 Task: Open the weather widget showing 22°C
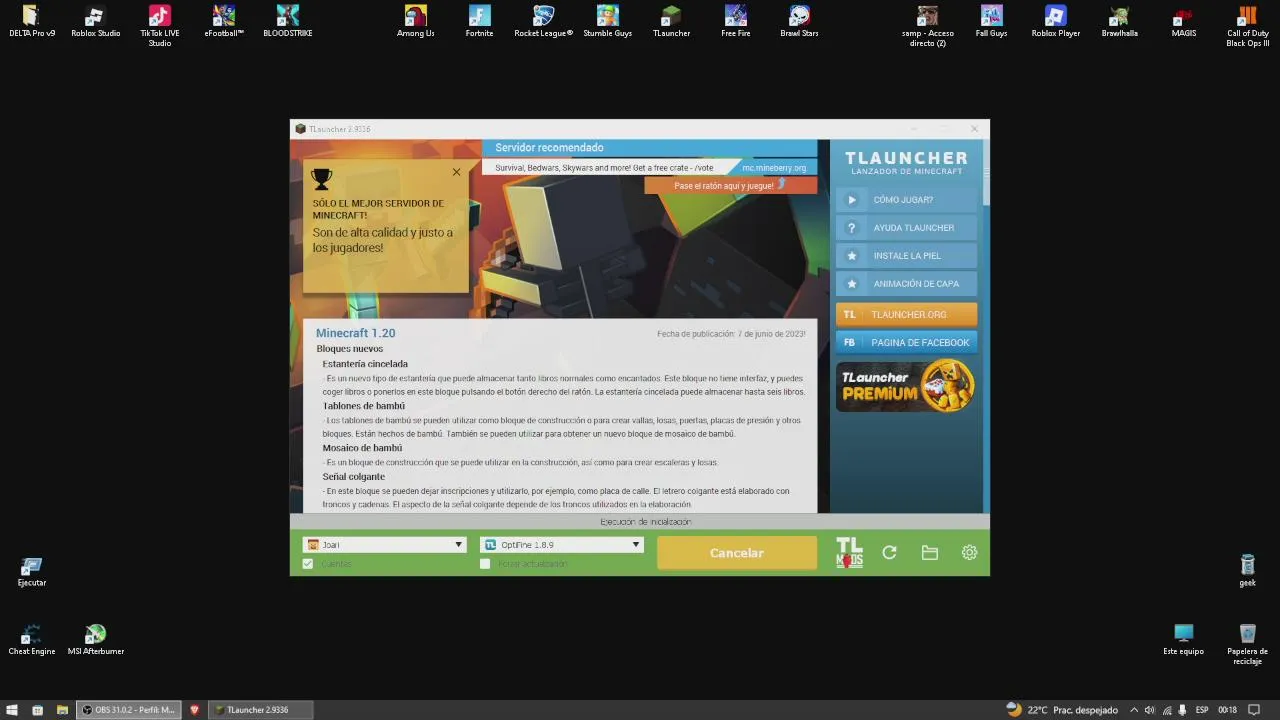tap(1062, 710)
